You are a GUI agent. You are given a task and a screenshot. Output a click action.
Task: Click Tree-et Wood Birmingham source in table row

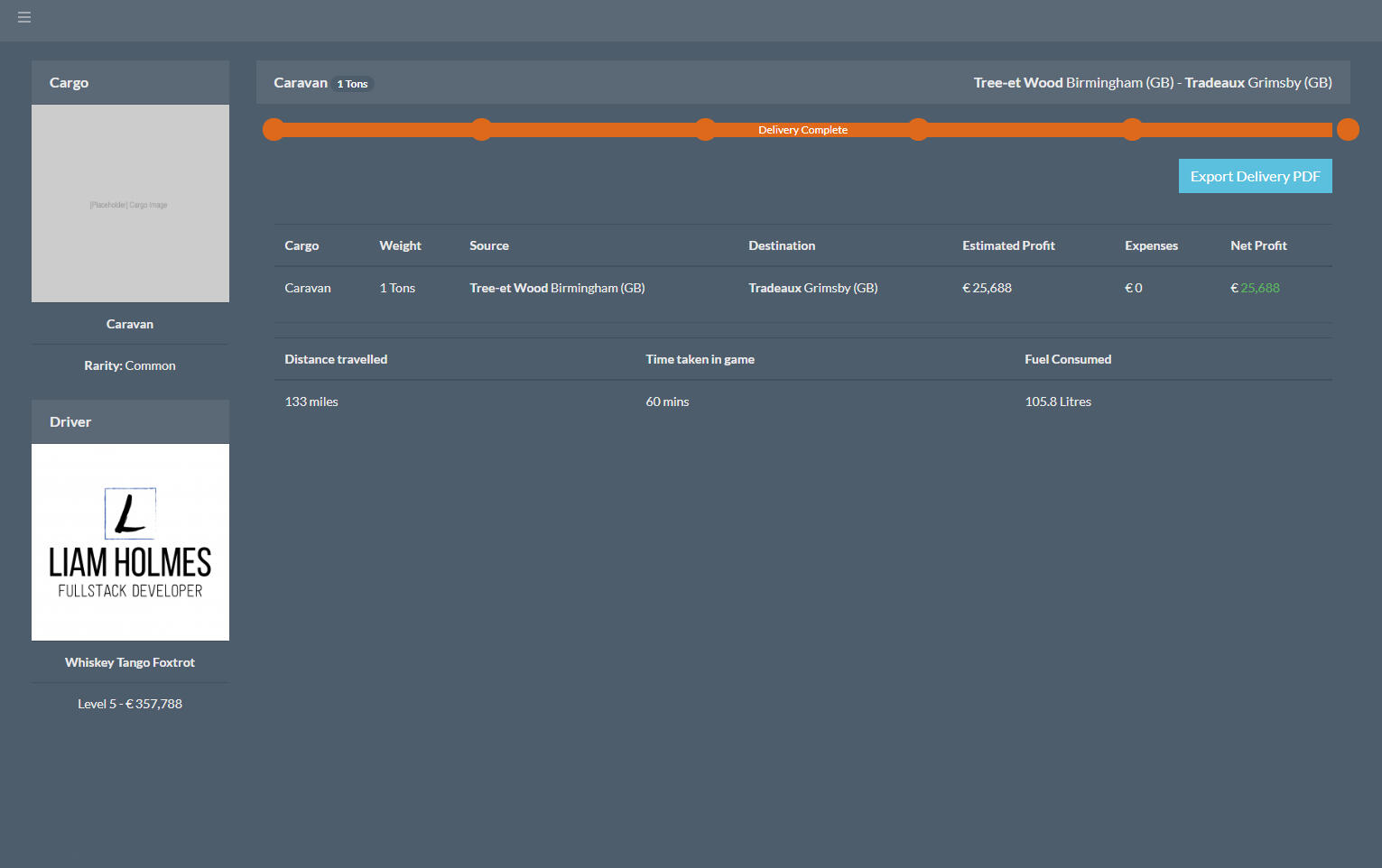click(x=557, y=289)
